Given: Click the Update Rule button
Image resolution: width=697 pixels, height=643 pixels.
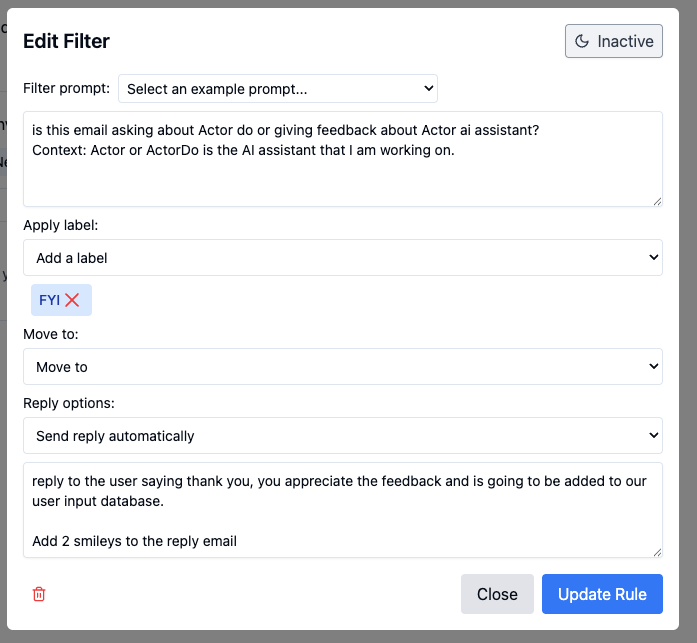Looking at the screenshot, I should [x=602, y=594].
